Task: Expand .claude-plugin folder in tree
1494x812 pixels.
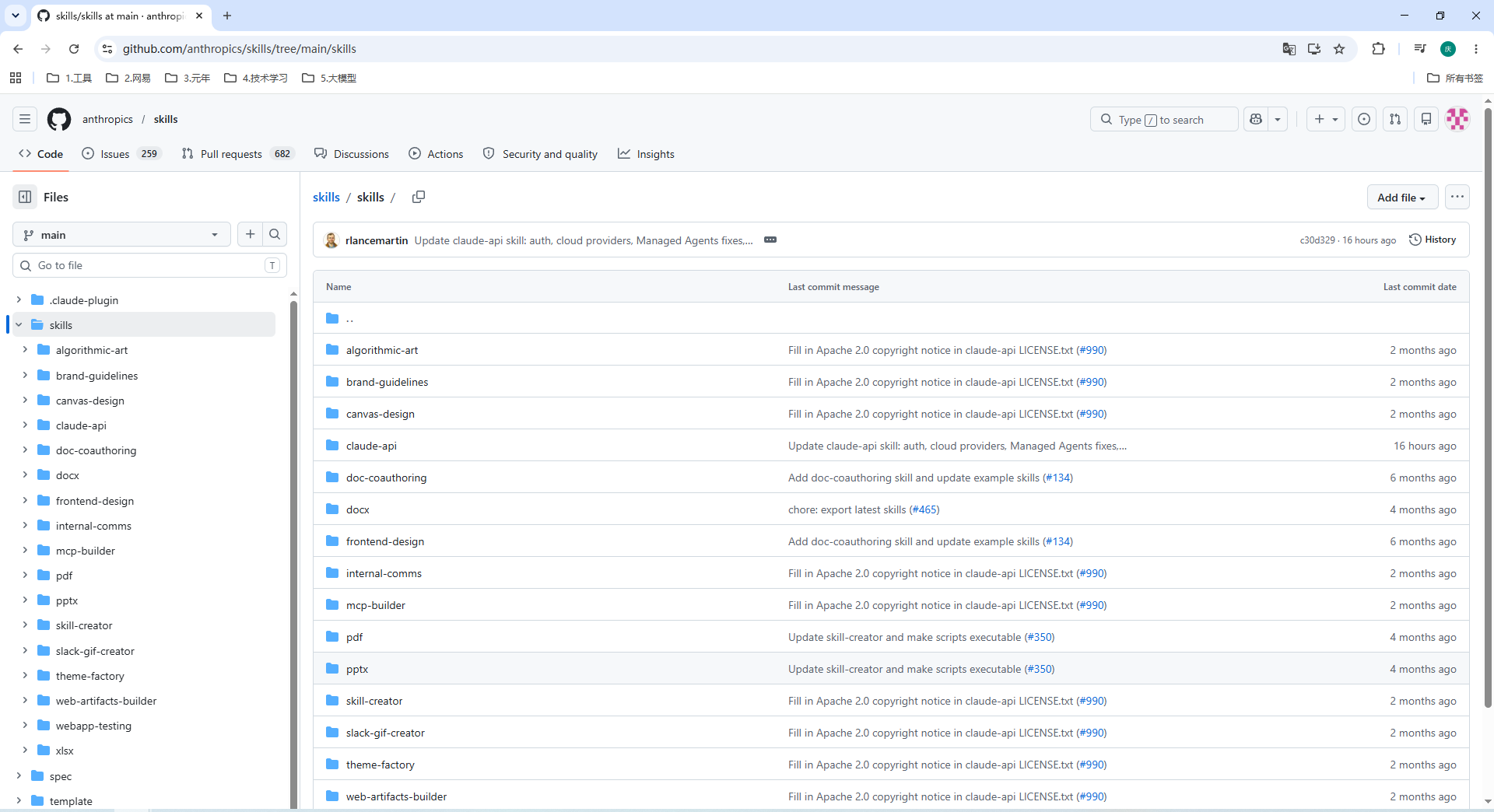Action: pyautogui.click(x=19, y=299)
